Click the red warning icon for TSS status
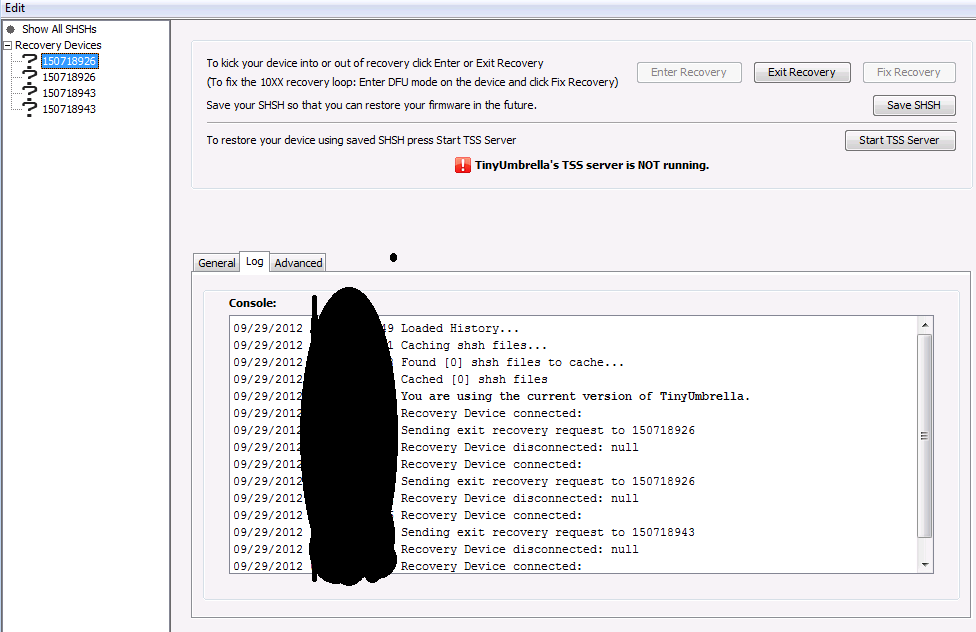Image resolution: width=976 pixels, height=632 pixels. click(x=462, y=165)
